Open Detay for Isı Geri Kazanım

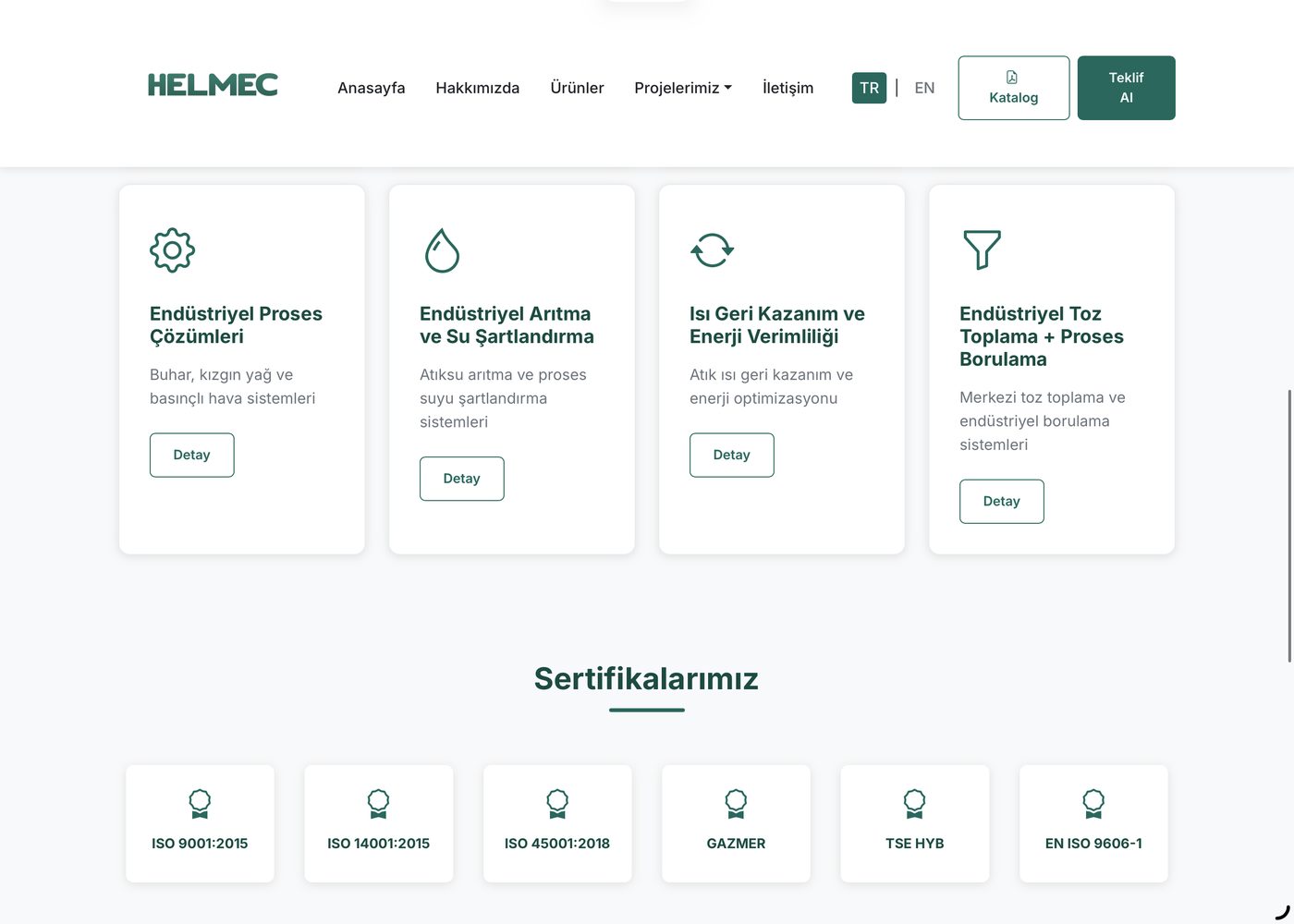[732, 455]
